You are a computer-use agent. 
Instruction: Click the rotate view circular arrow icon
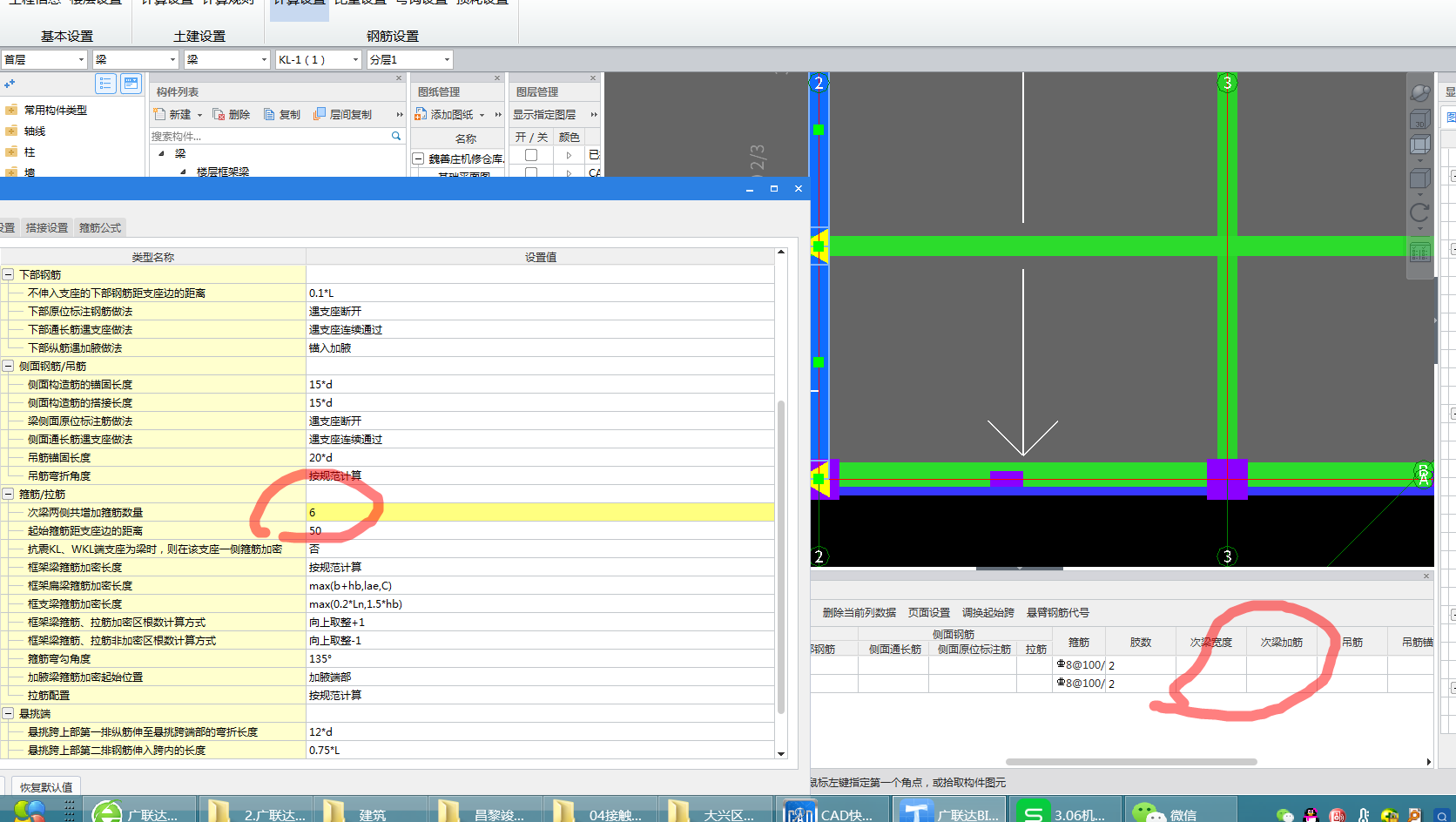pos(1420,212)
